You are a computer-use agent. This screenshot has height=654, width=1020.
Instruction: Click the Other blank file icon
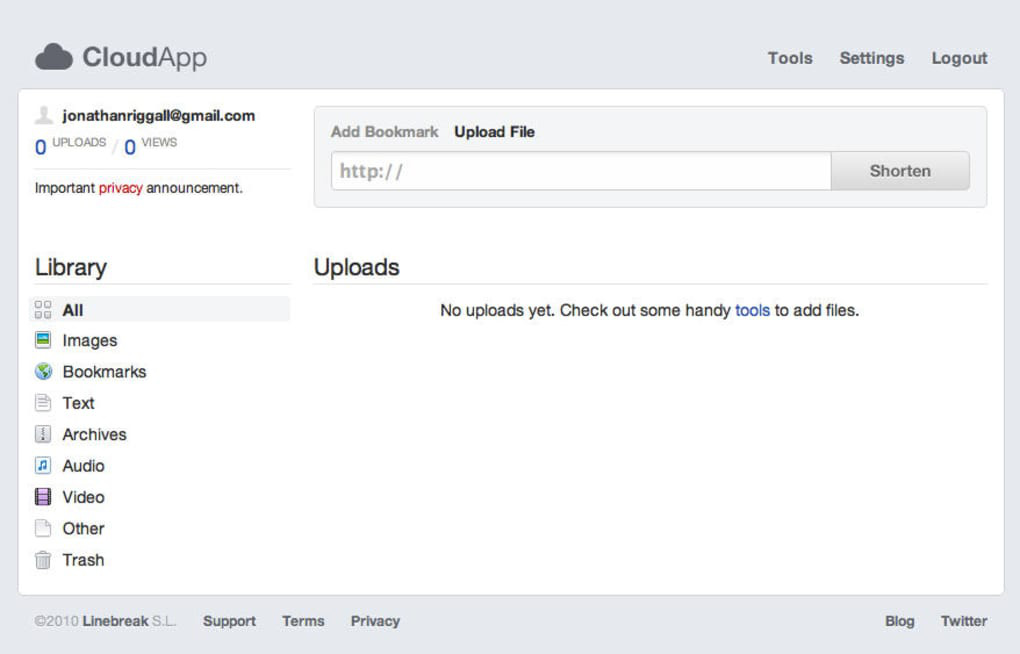pos(43,528)
